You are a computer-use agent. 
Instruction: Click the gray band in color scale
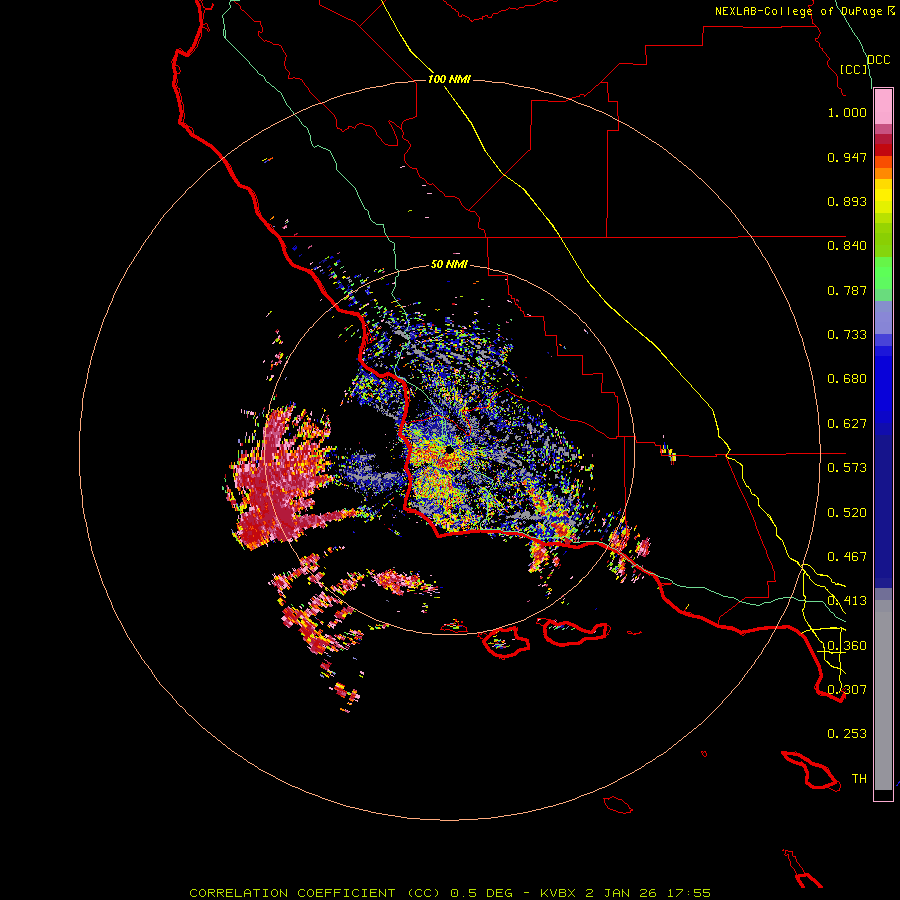point(883,695)
